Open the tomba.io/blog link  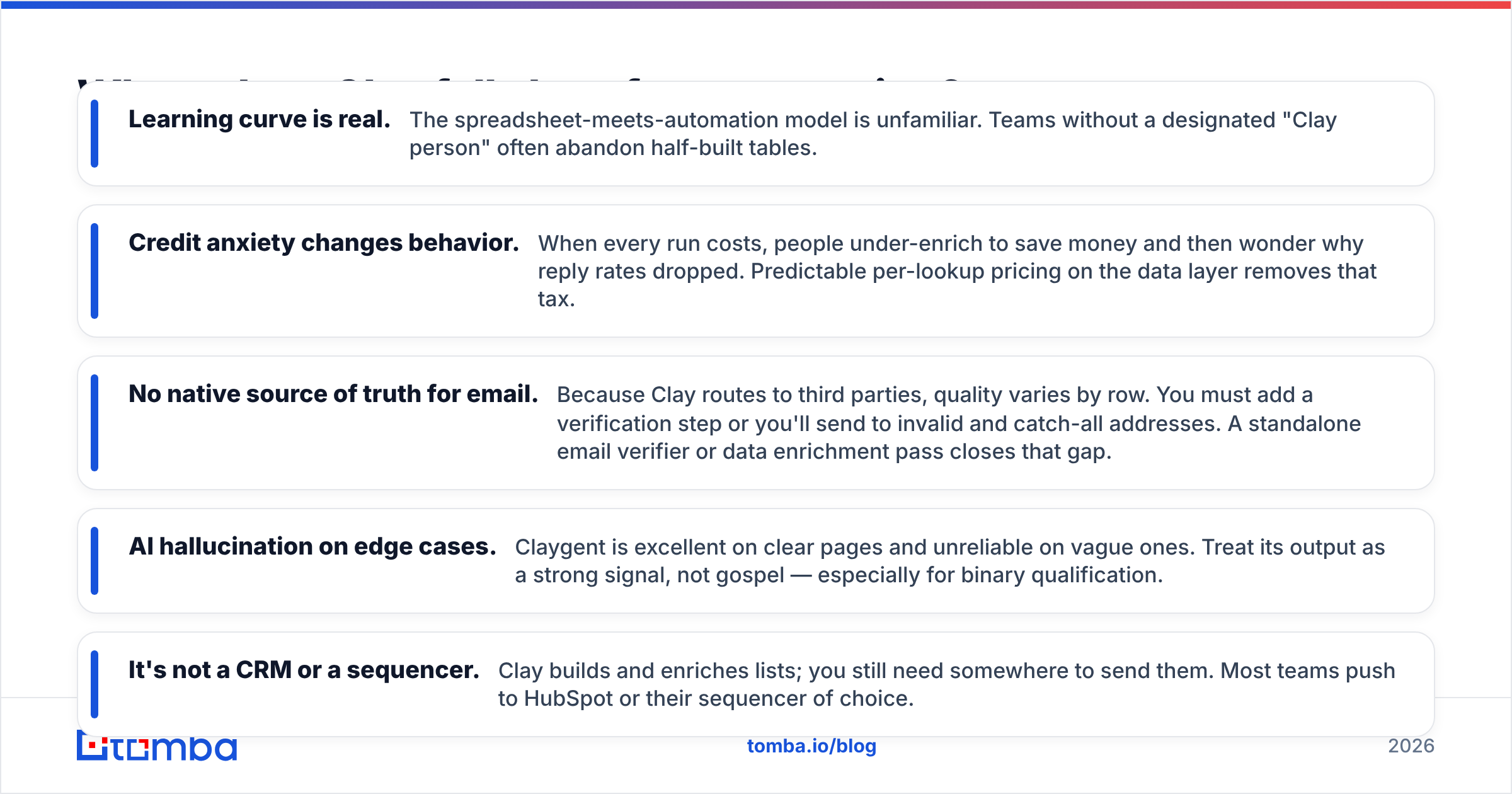click(x=811, y=746)
